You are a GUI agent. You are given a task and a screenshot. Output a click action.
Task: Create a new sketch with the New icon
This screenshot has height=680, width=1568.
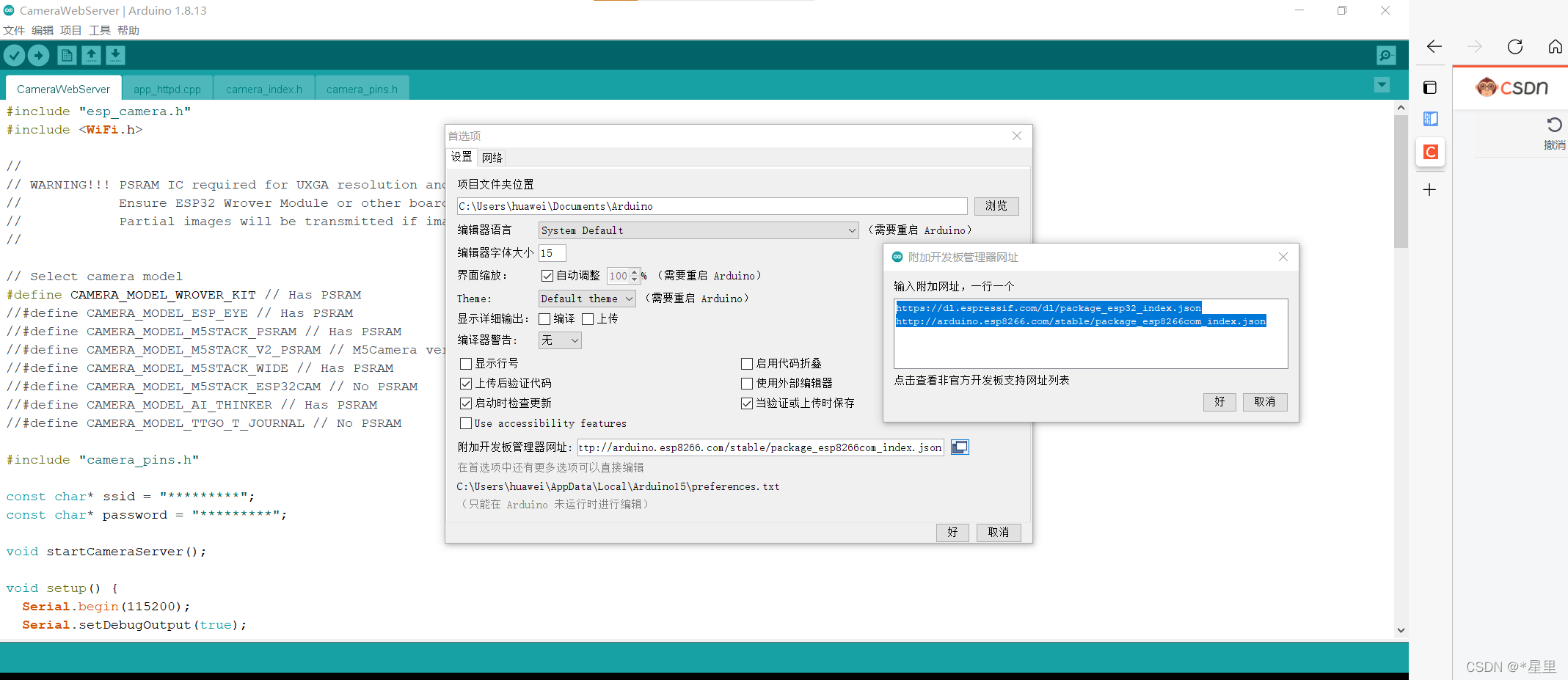[67, 55]
